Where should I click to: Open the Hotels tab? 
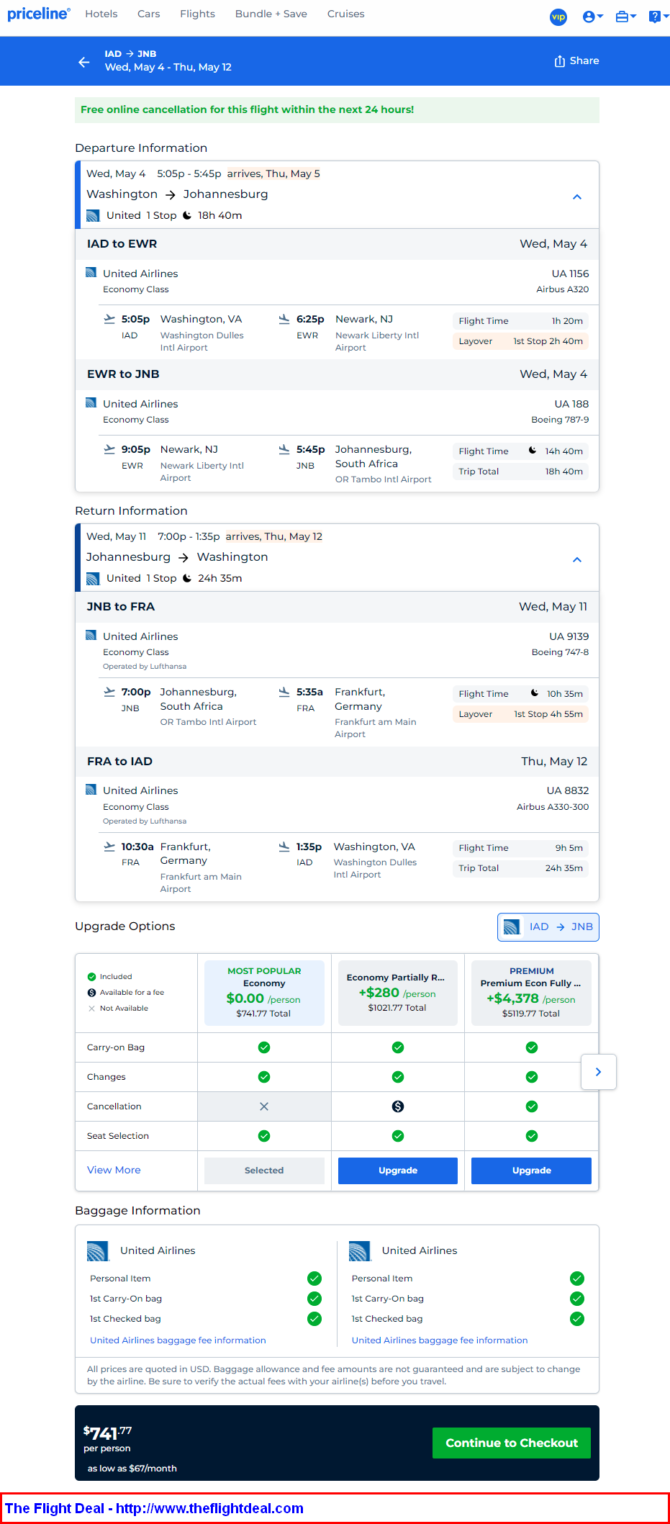pos(101,14)
